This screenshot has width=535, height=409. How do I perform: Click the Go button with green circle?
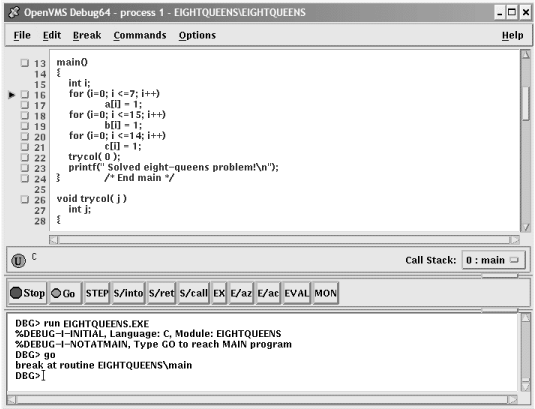tap(65, 293)
